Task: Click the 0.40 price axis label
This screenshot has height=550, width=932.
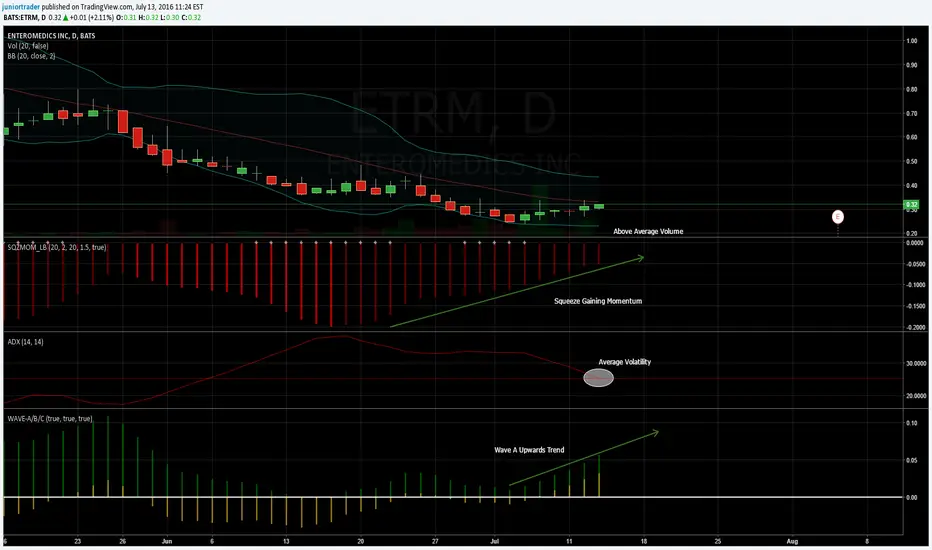Action: point(911,186)
